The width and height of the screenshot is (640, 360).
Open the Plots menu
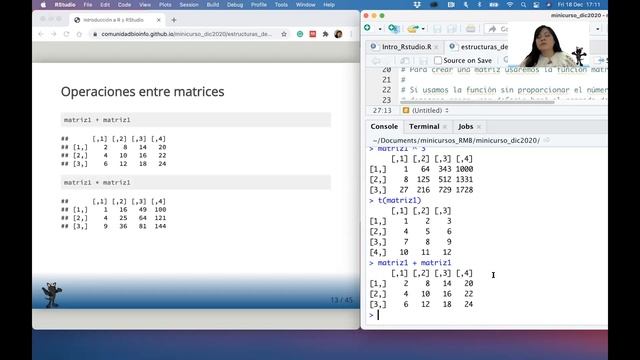(x=165, y=5)
